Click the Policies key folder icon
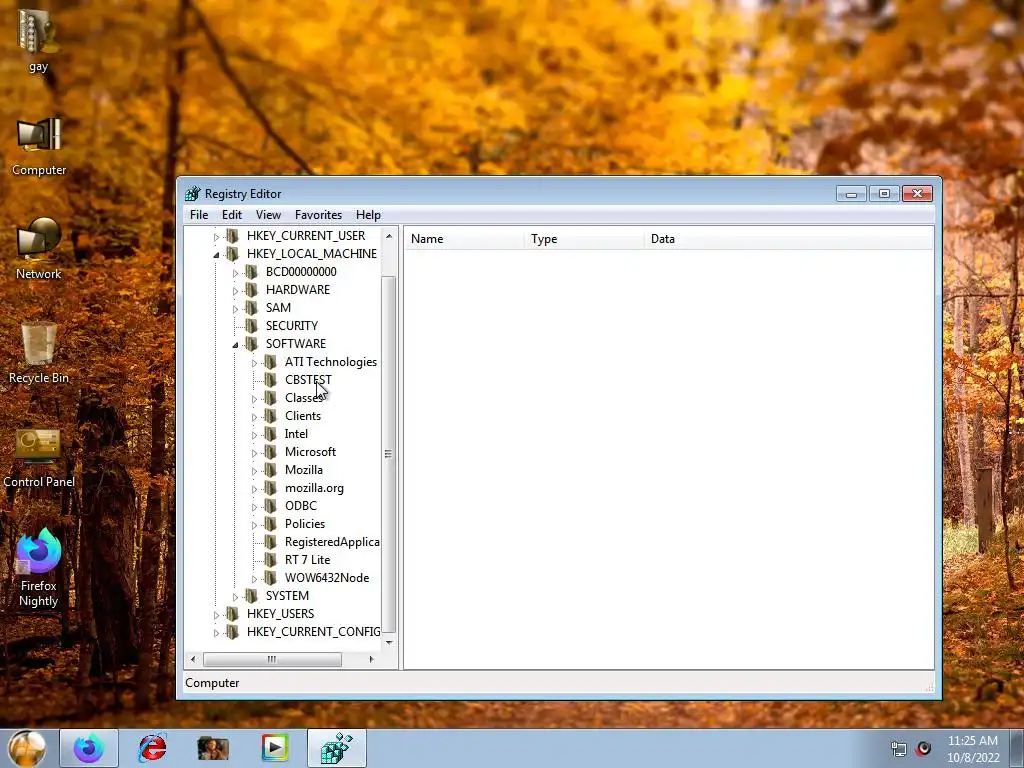 [x=270, y=524]
